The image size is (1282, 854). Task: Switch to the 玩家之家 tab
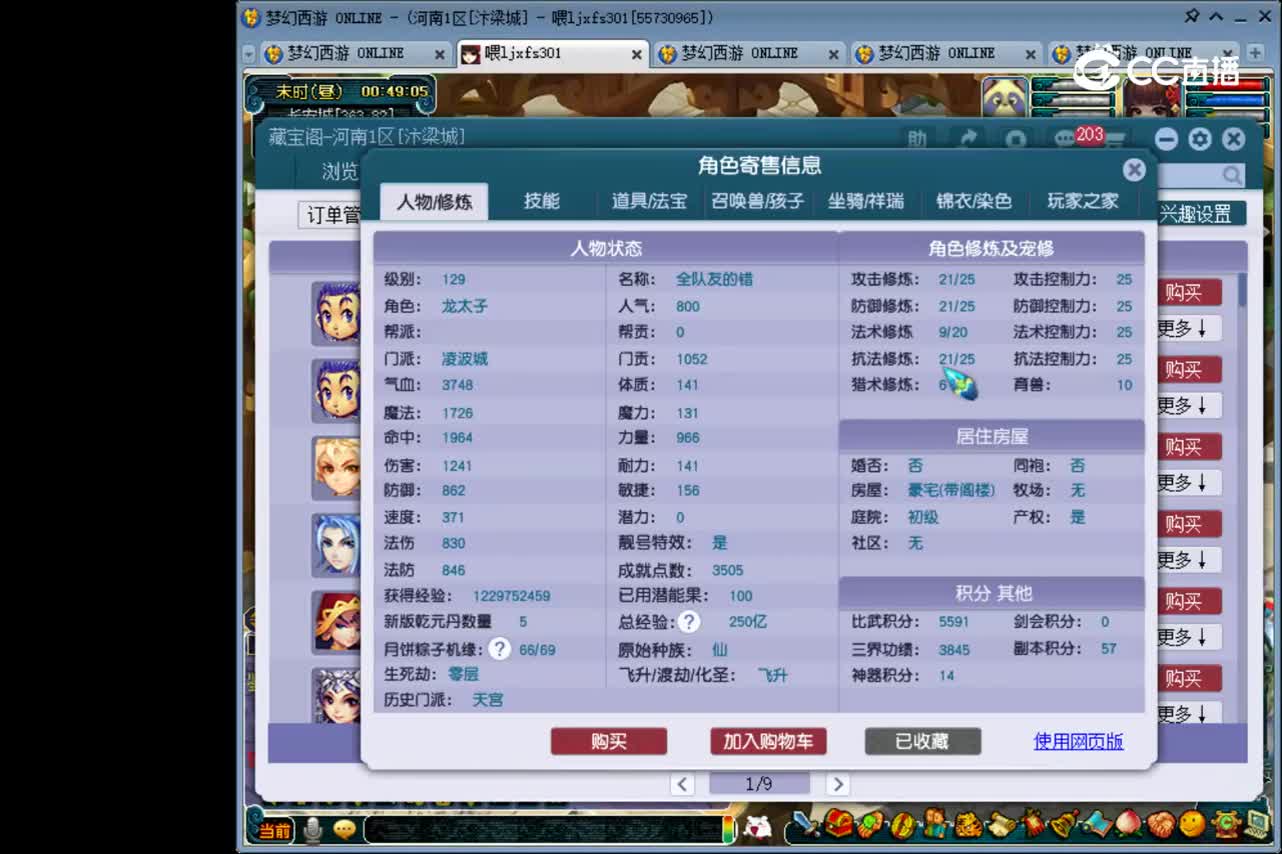1083,201
